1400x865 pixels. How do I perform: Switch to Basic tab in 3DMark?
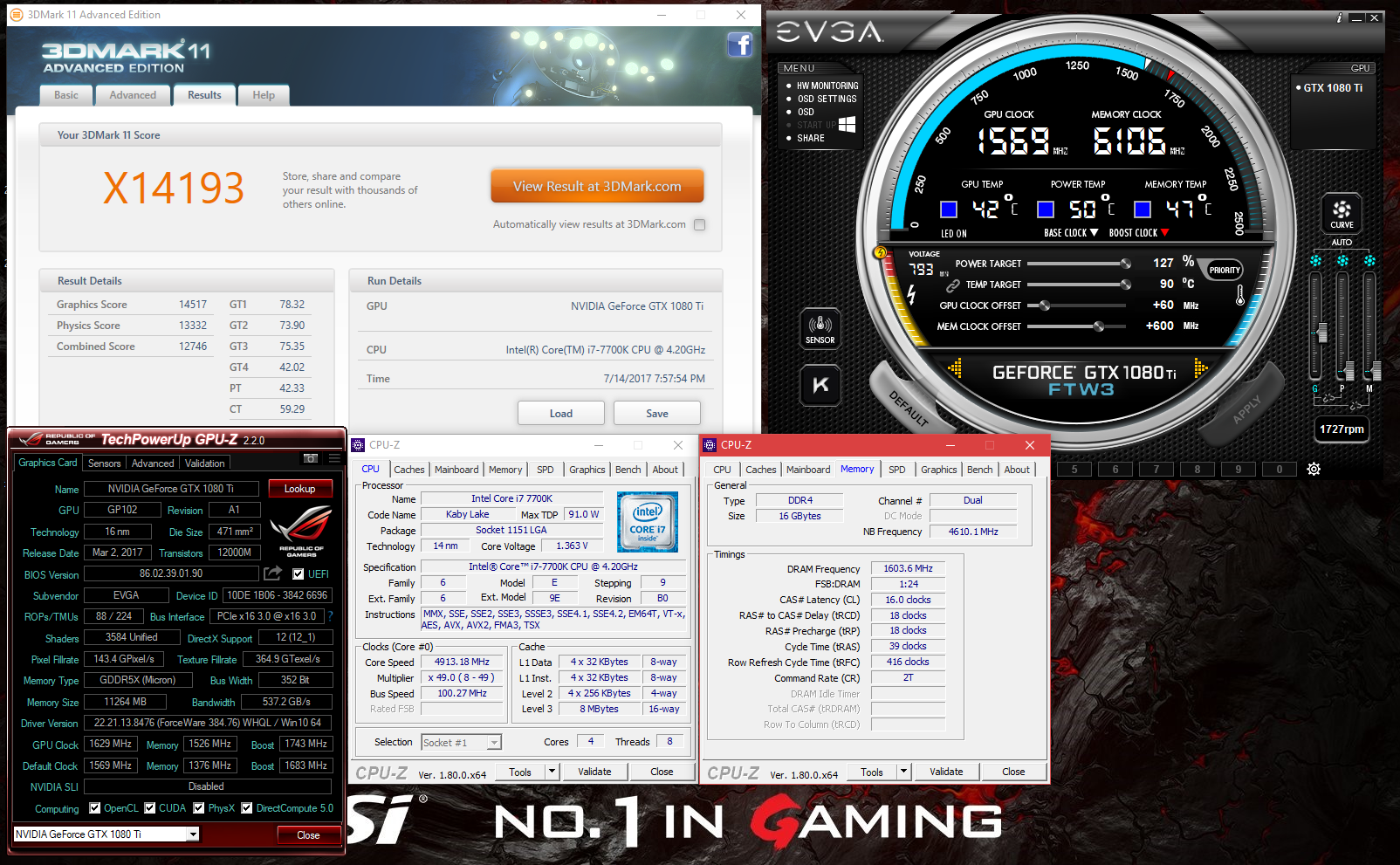[66, 95]
